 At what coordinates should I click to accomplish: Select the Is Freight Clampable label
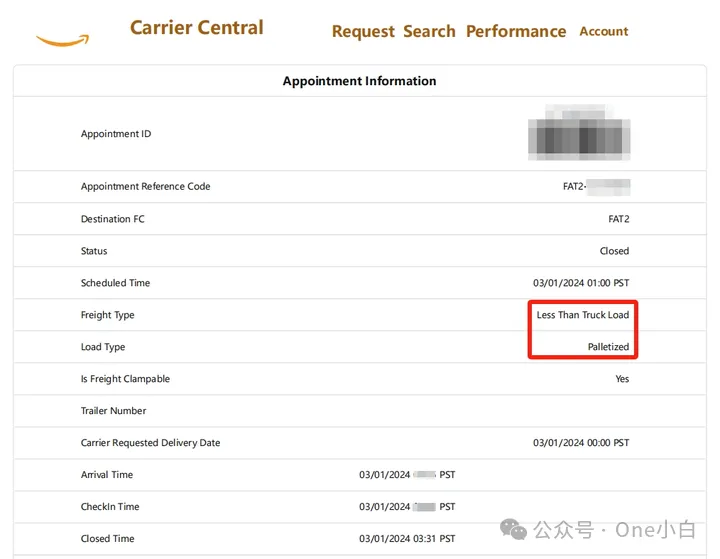pos(125,379)
